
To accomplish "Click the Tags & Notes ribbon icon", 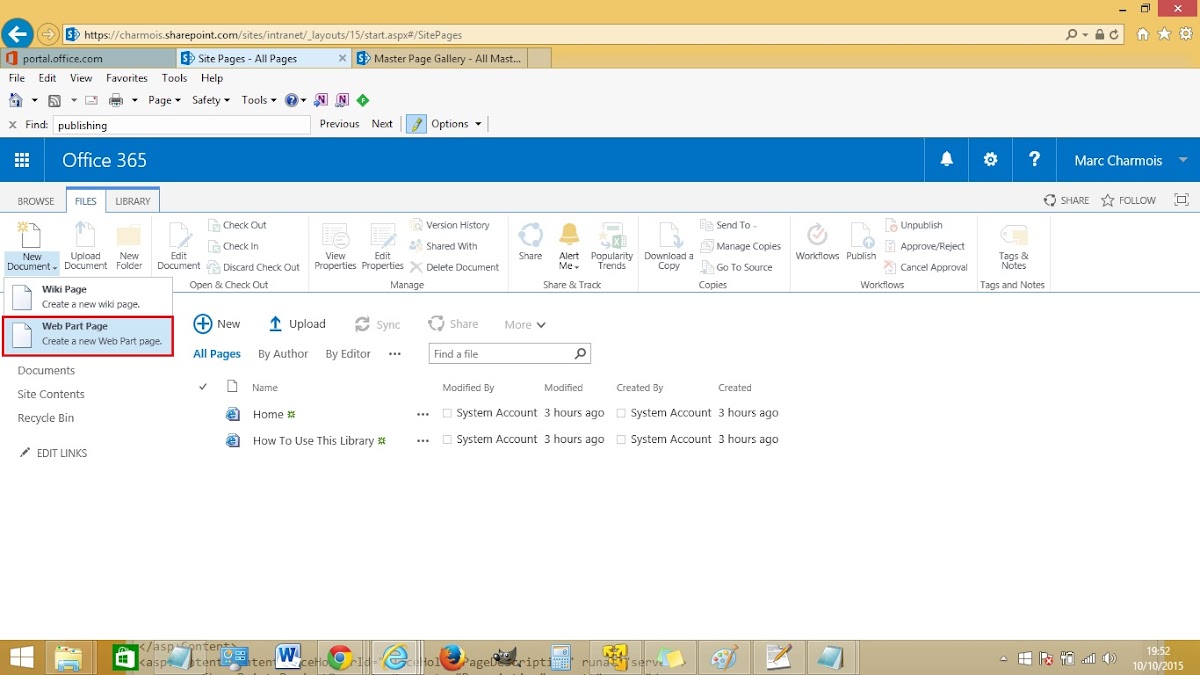I will pos(1014,246).
